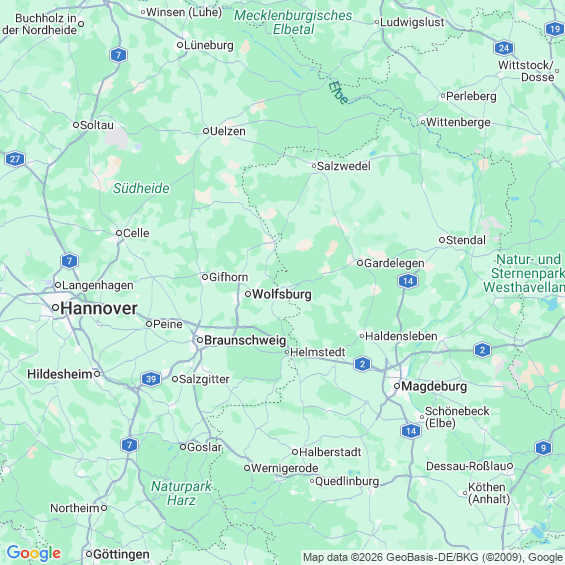Image resolution: width=565 pixels, height=565 pixels.
Task: Click the A 19 highway shield icon
Action: click(x=555, y=28)
